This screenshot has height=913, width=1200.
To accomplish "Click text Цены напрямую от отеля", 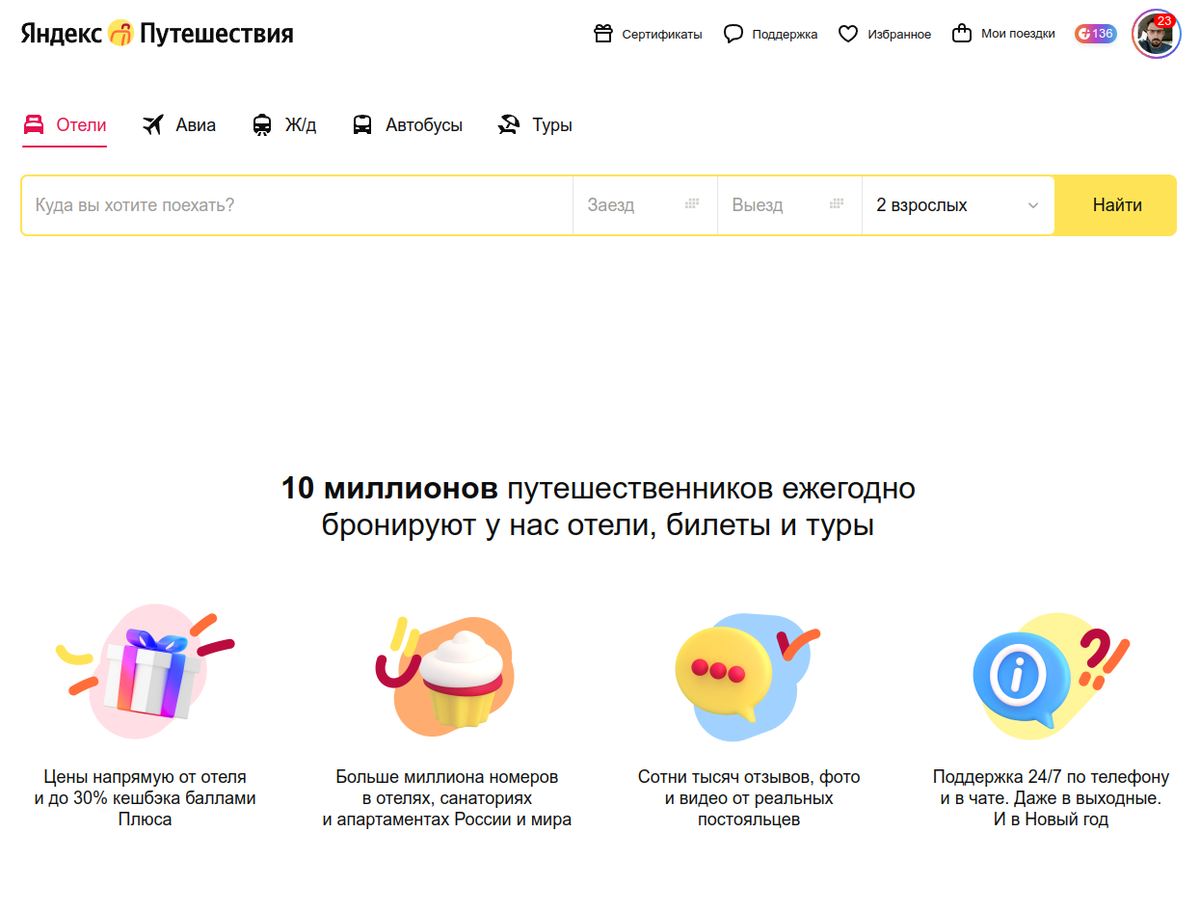I will click(145, 776).
